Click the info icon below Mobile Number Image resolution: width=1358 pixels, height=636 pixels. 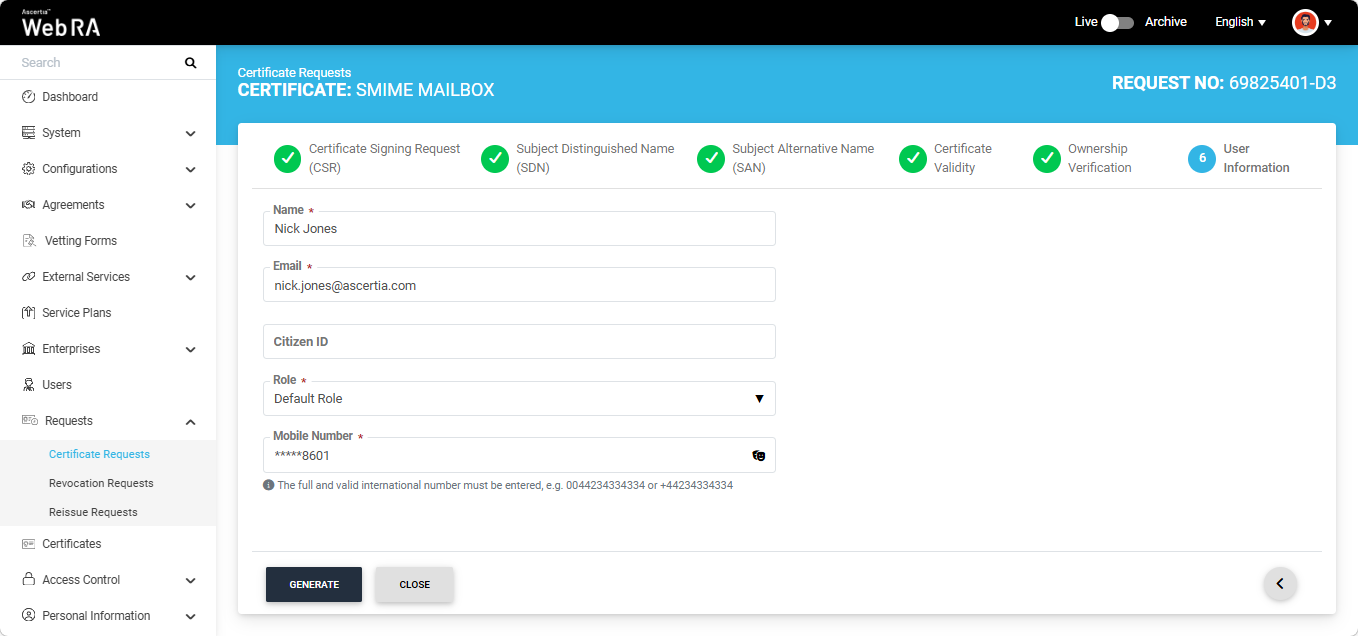(x=268, y=485)
